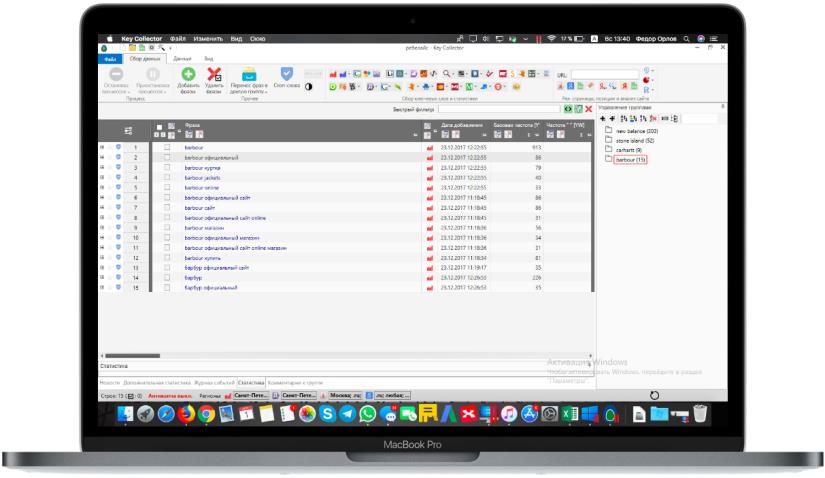
Task: Click the green filter apply arrows icon
Action: (x=568, y=109)
